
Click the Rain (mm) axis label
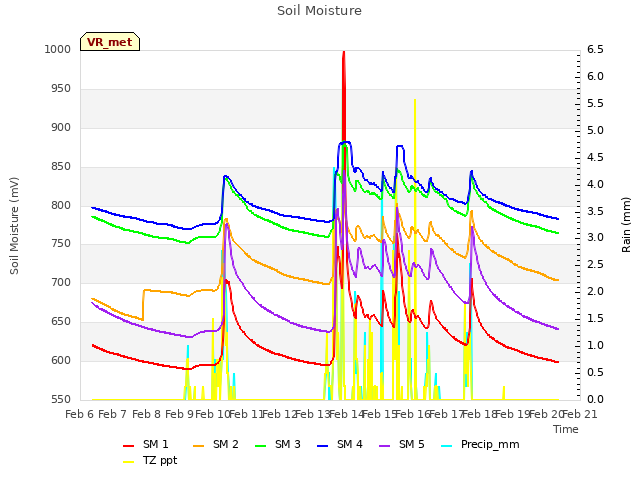point(626,225)
